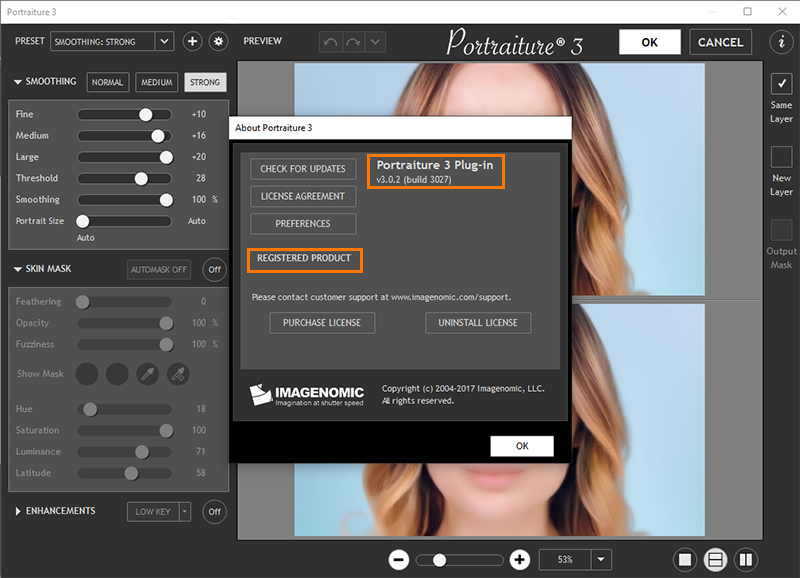Zoom out with the minus icon

click(x=398, y=560)
